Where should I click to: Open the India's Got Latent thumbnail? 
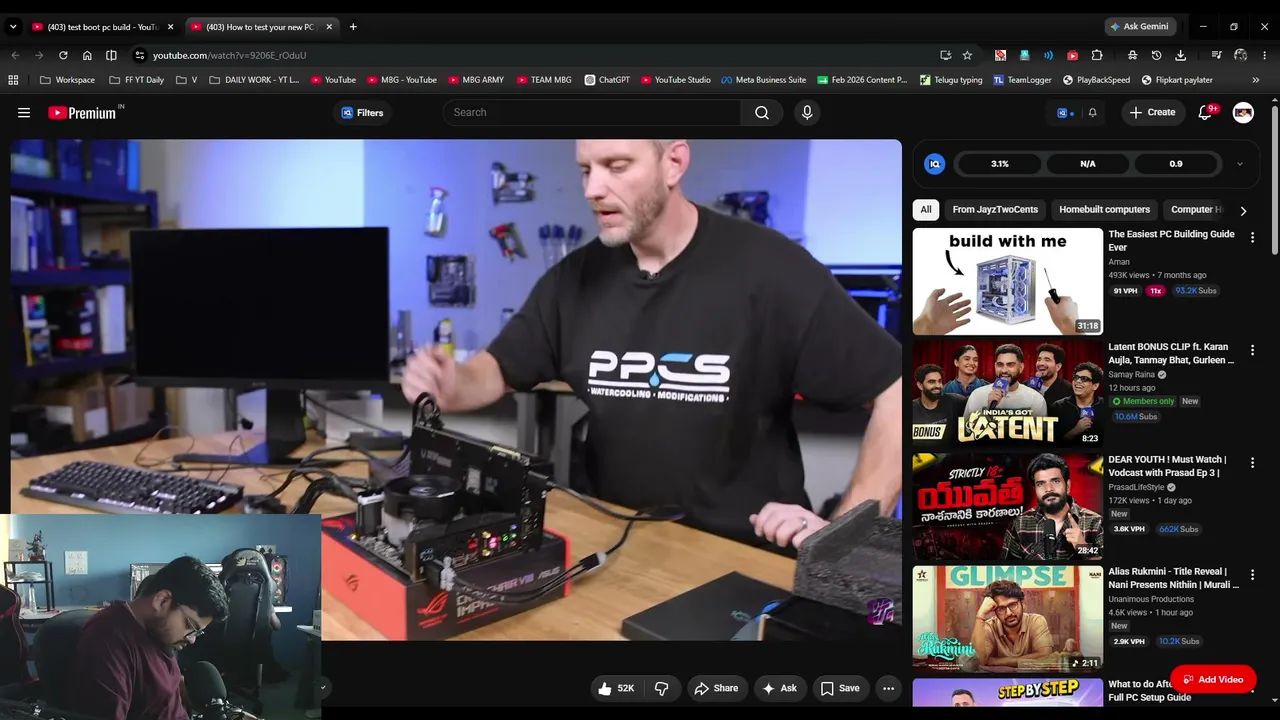click(1007, 393)
